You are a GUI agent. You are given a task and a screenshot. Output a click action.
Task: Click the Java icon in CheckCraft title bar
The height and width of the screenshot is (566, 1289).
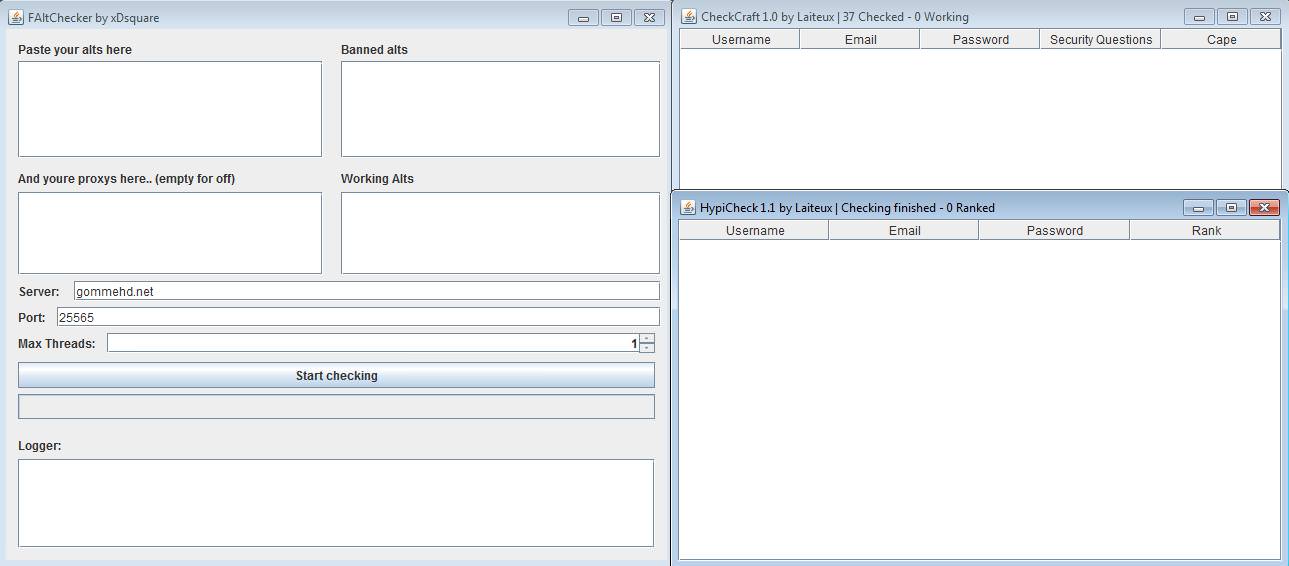689,16
